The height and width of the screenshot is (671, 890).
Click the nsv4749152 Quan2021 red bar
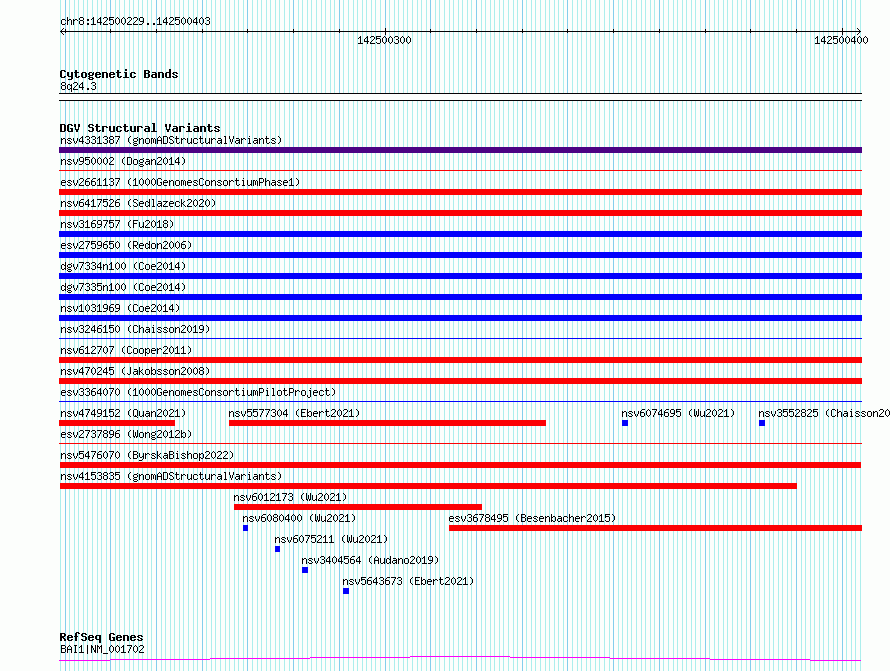[117, 423]
